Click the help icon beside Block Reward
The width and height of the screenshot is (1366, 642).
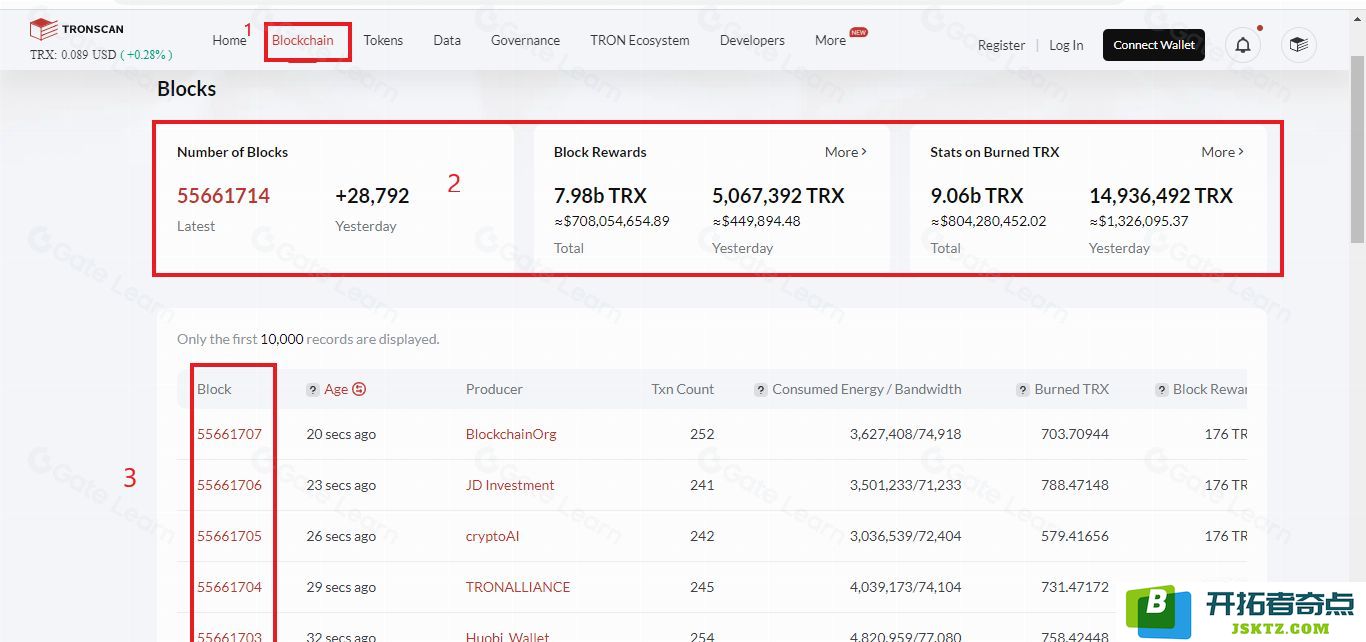click(1162, 390)
